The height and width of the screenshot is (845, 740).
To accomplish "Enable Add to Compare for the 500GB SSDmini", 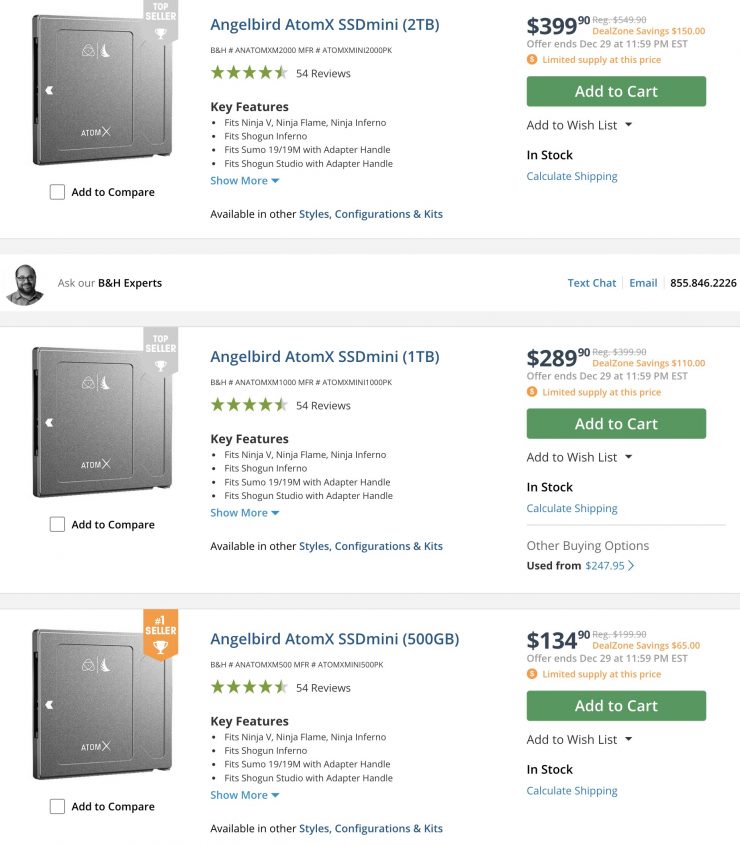I will 57,806.
